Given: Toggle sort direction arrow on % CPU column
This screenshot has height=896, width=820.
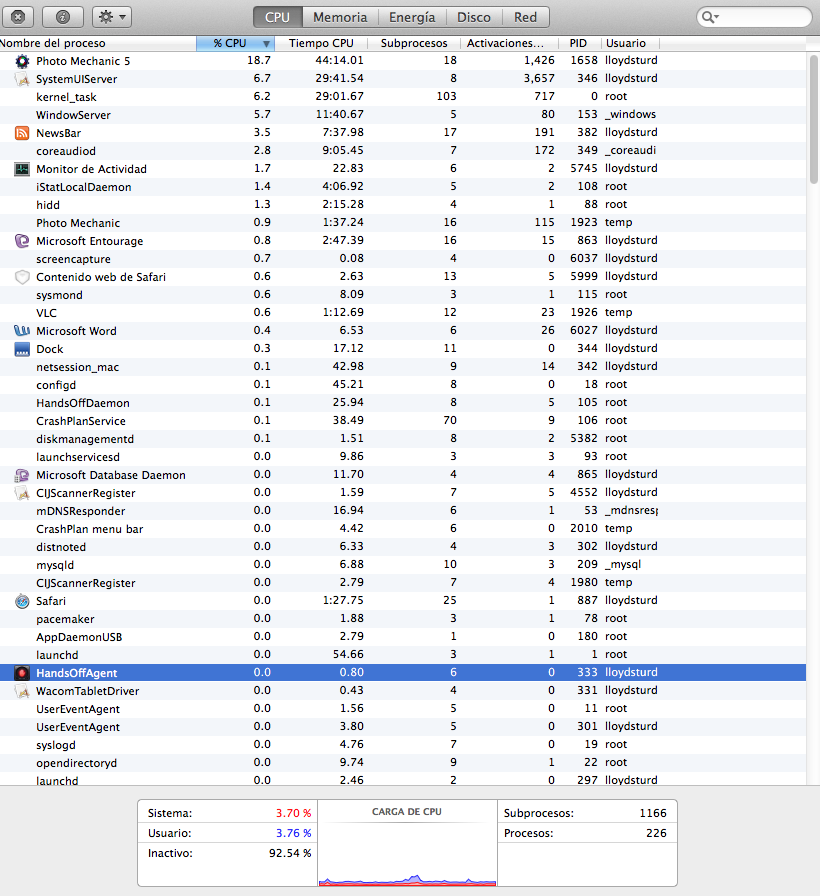Looking at the screenshot, I should coord(266,43).
